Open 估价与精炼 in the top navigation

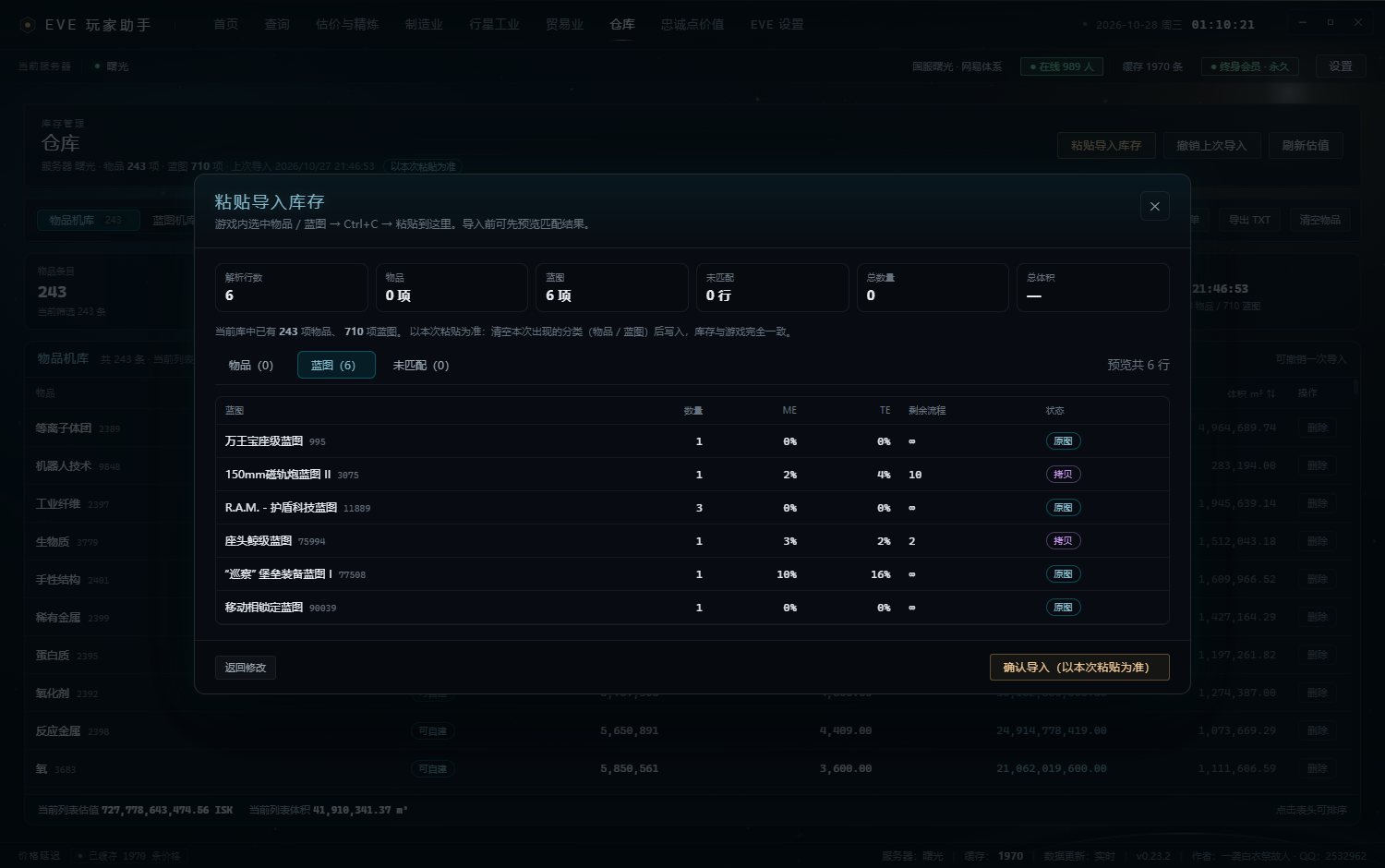click(347, 25)
